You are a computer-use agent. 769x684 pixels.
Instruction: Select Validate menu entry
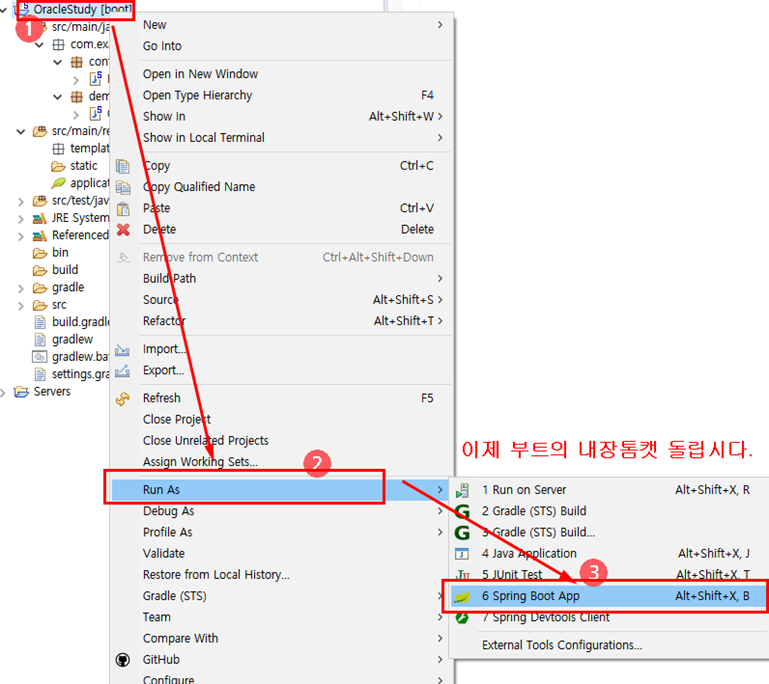click(281, 553)
